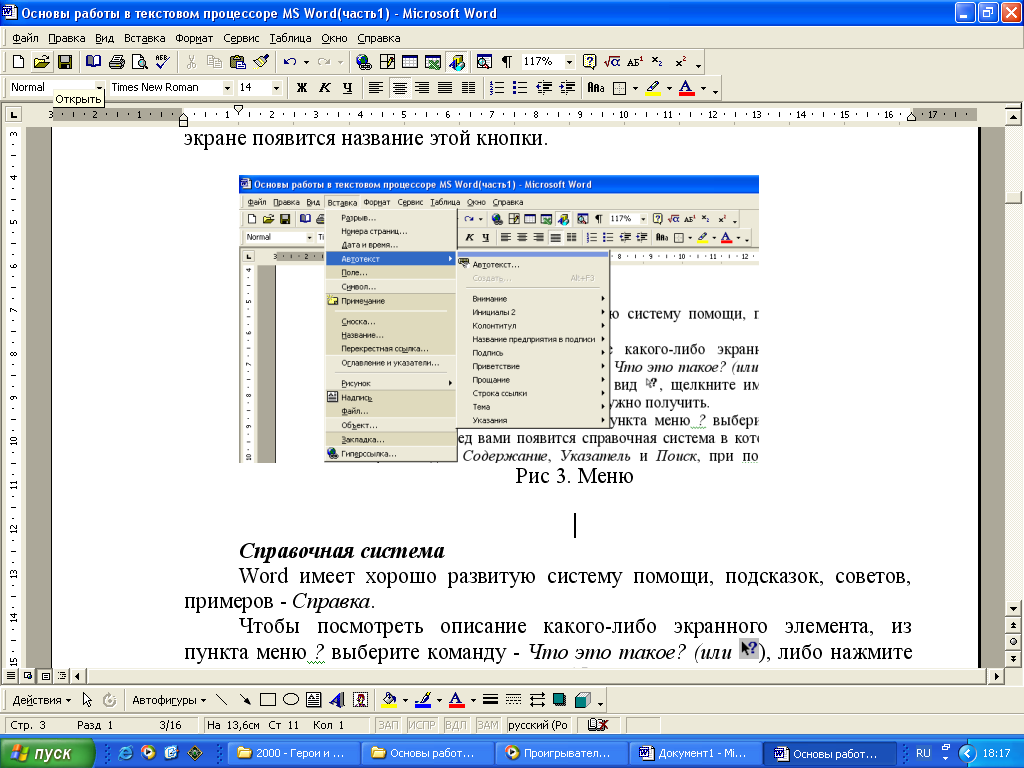Open the Document Map icon

(484, 62)
